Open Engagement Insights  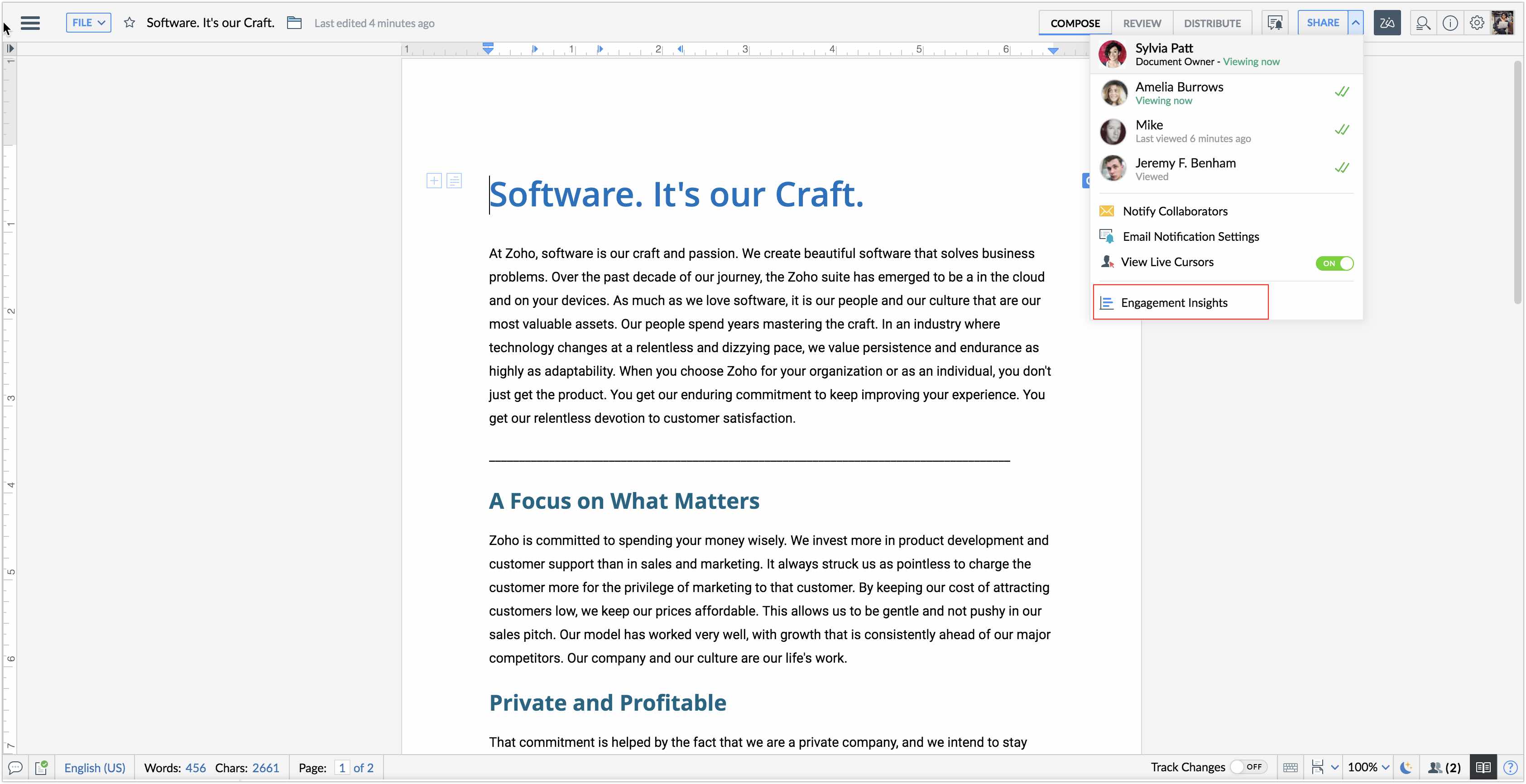pyautogui.click(x=1174, y=302)
